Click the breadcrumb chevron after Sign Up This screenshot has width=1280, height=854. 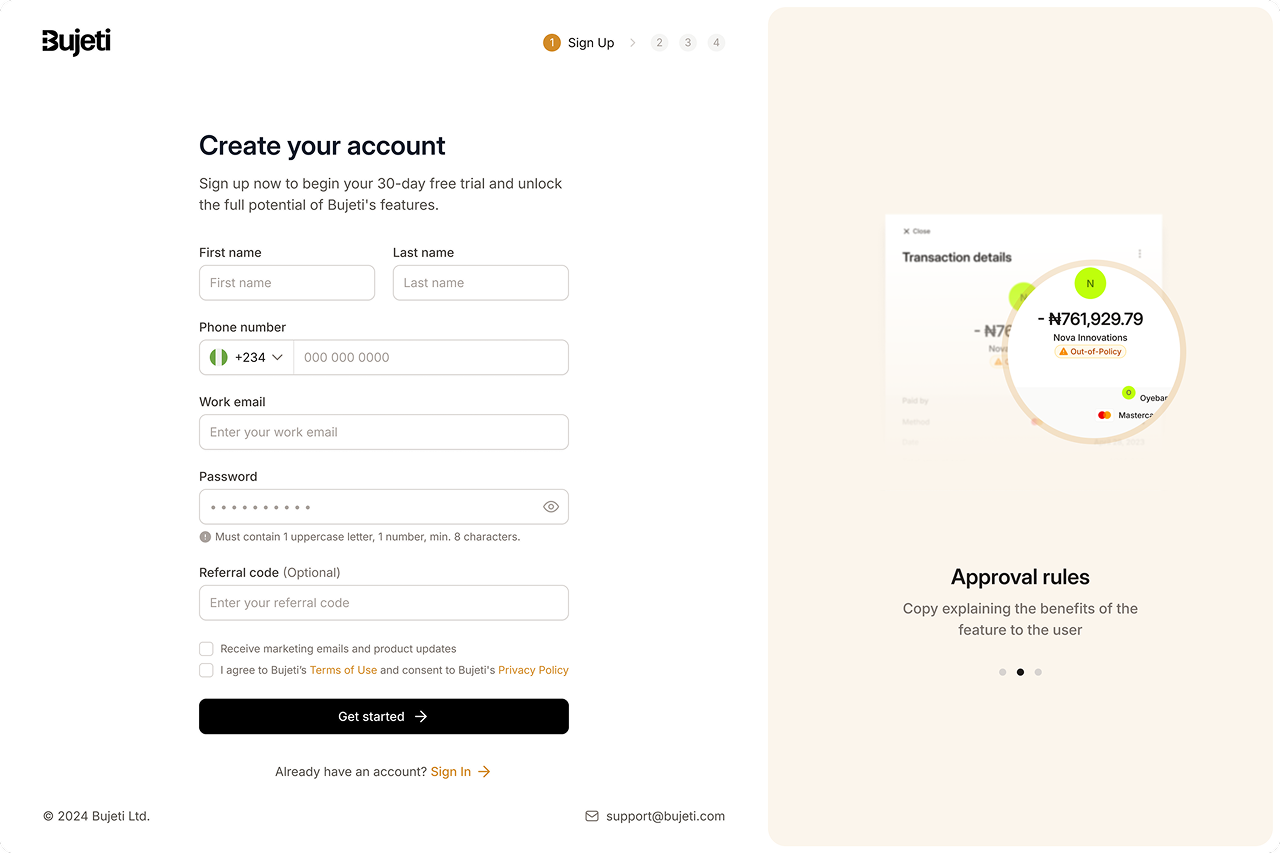pyautogui.click(x=633, y=43)
